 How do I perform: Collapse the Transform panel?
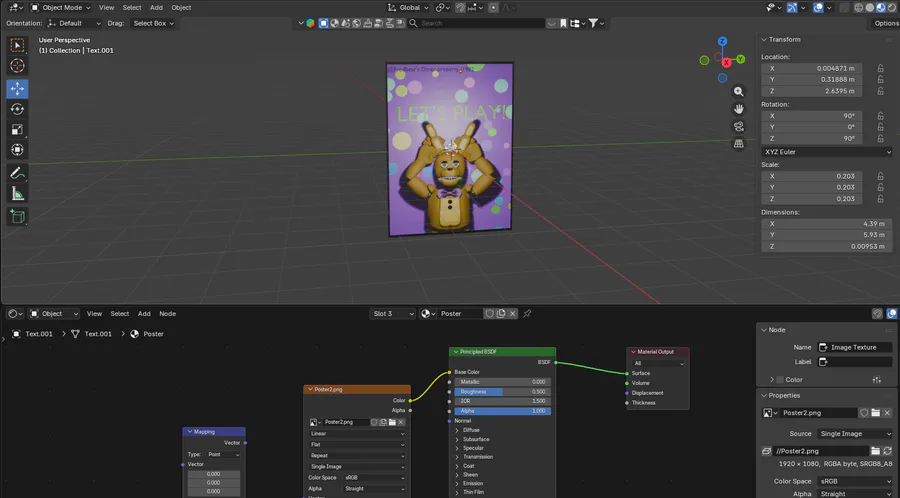coord(764,40)
